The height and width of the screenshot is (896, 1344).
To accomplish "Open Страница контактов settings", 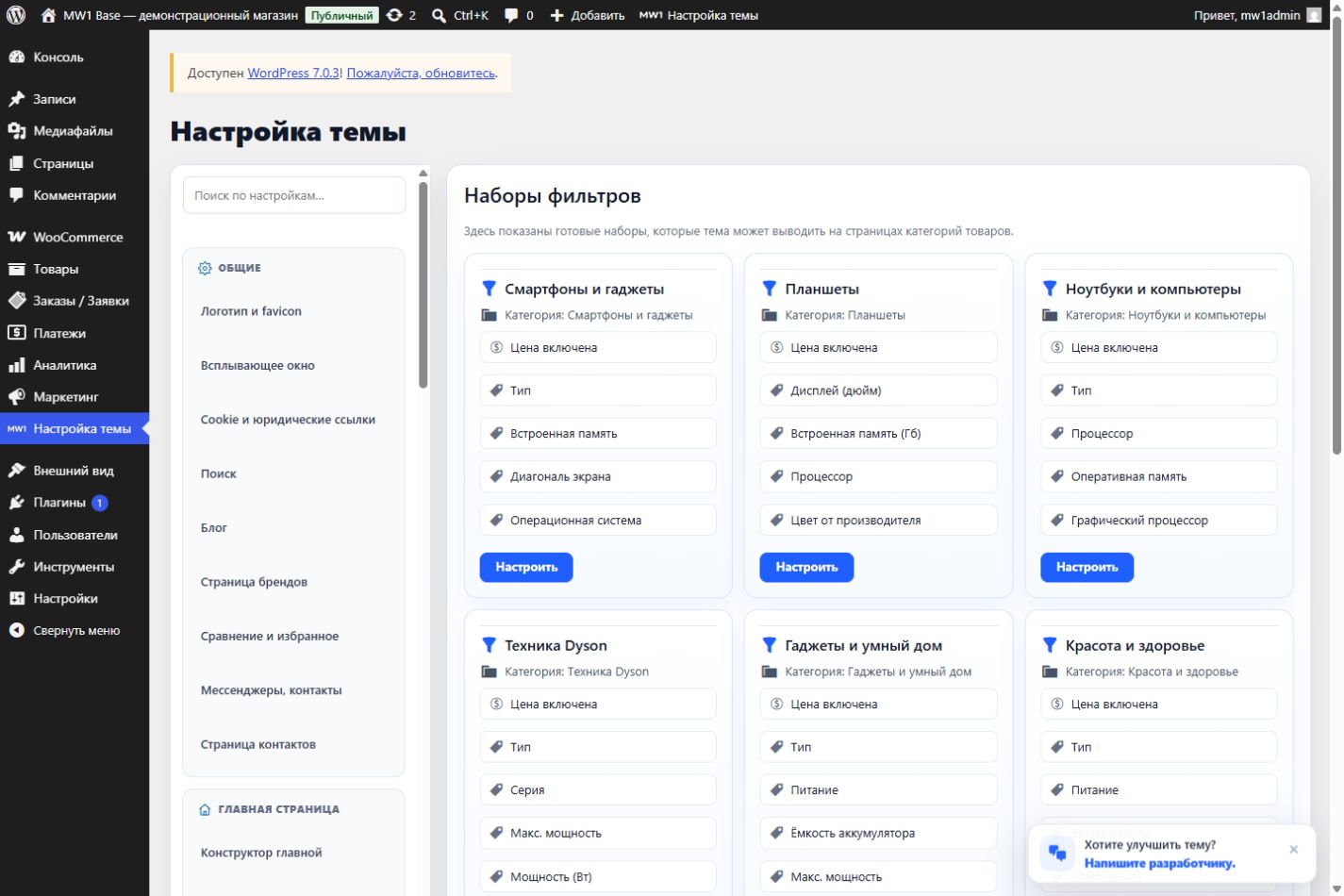I will tap(258, 745).
